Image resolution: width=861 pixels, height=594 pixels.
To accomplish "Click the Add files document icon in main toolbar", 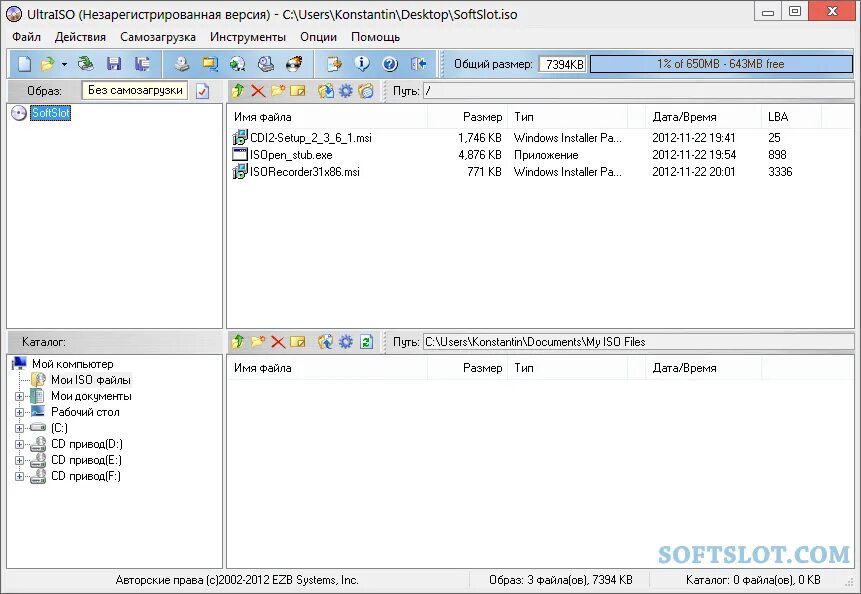I will click(334, 64).
